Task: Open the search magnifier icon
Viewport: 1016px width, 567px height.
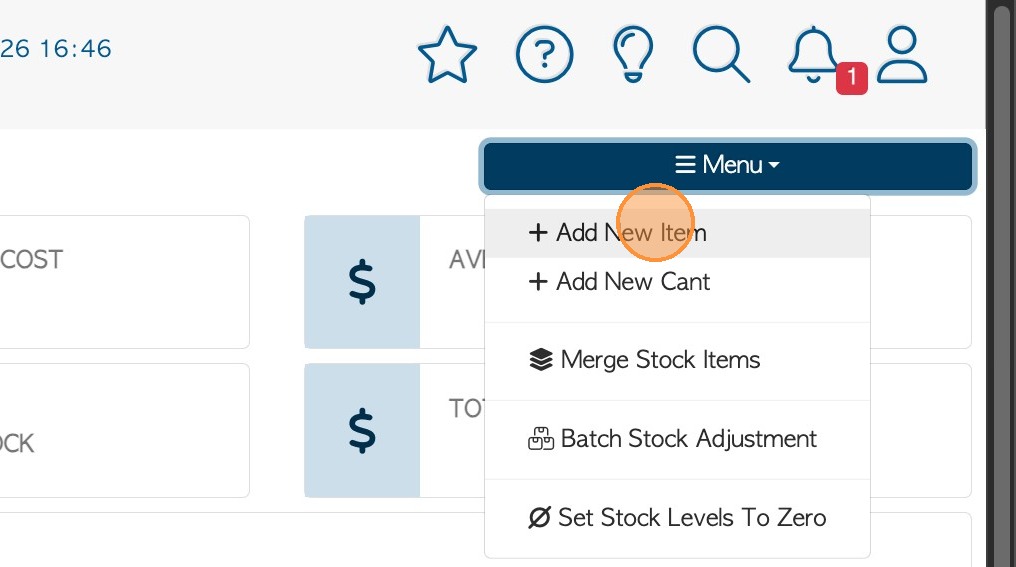Action: tap(721, 54)
